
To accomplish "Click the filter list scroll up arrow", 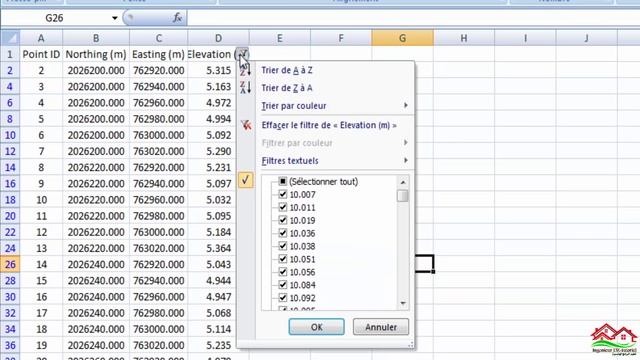I will tap(403, 182).
